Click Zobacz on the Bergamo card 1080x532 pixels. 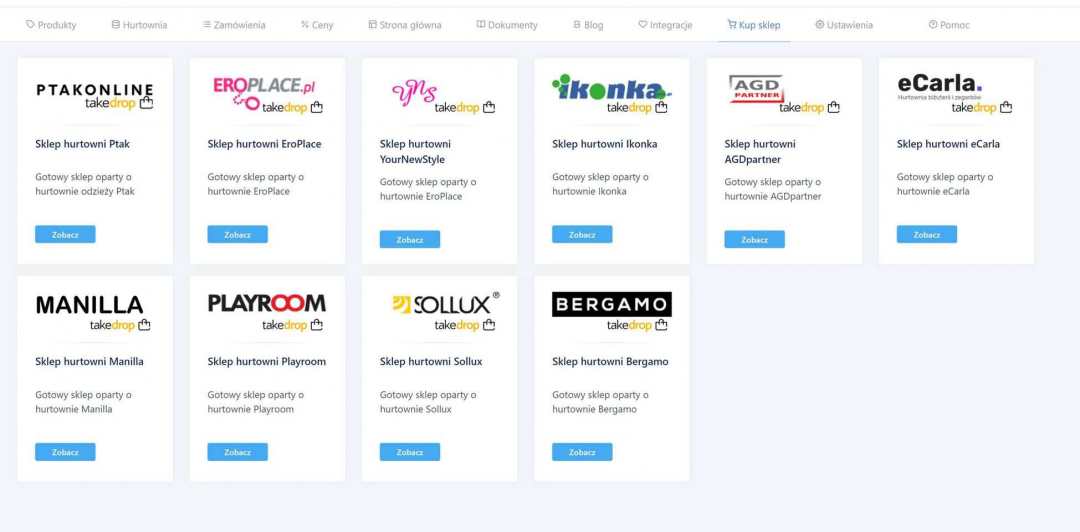582,452
